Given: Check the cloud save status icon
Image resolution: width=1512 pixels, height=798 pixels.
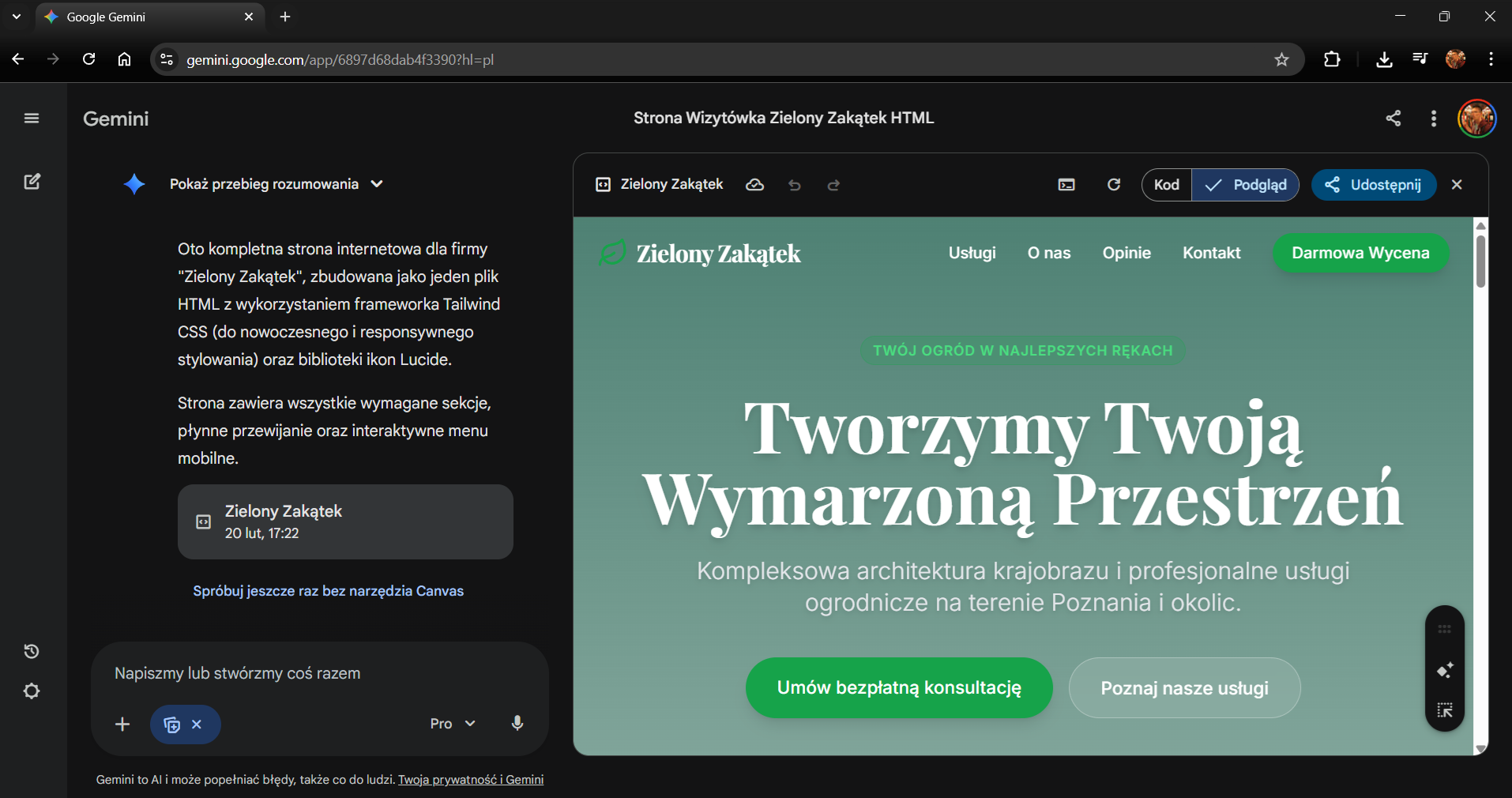Looking at the screenshot, I should coord(755,185).
